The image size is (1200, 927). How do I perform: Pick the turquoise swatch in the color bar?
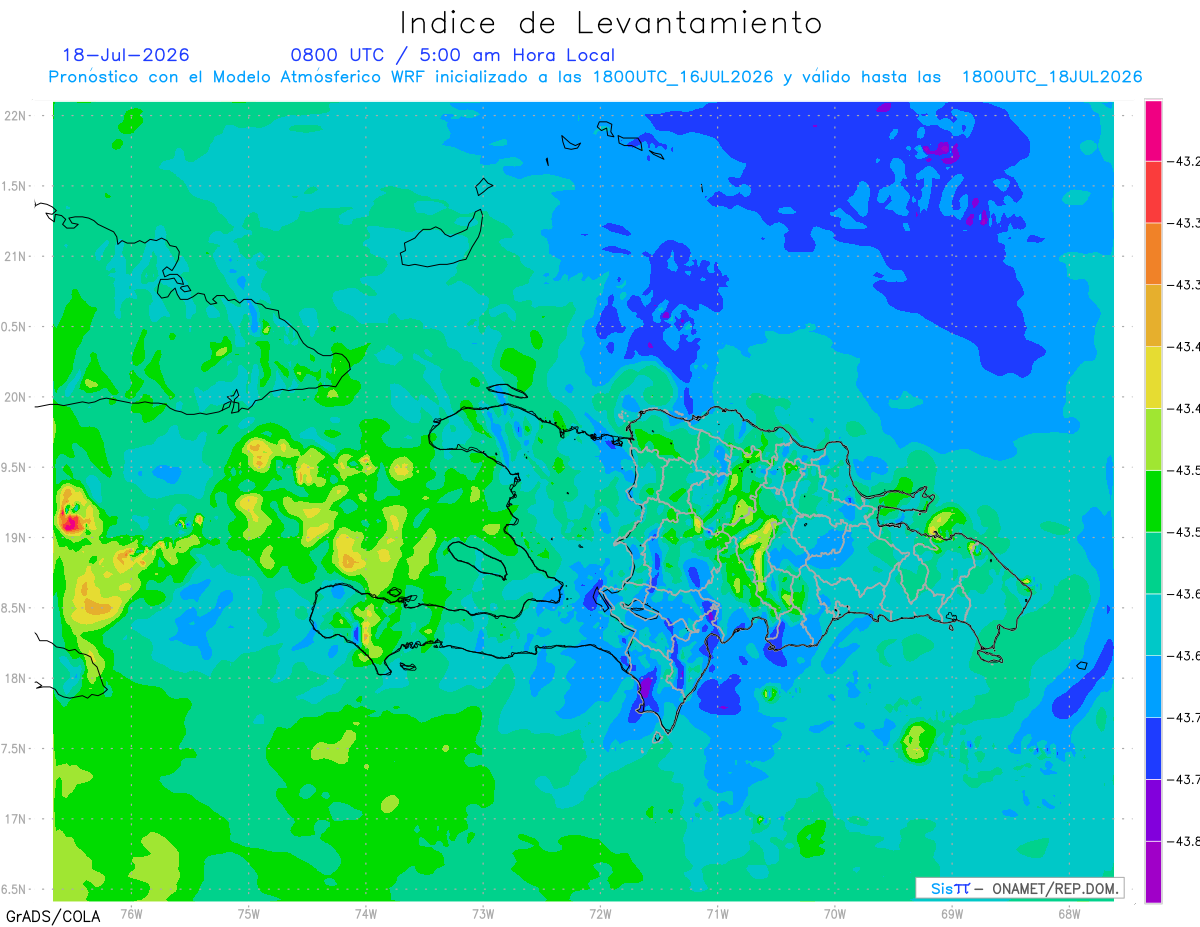1153,625
